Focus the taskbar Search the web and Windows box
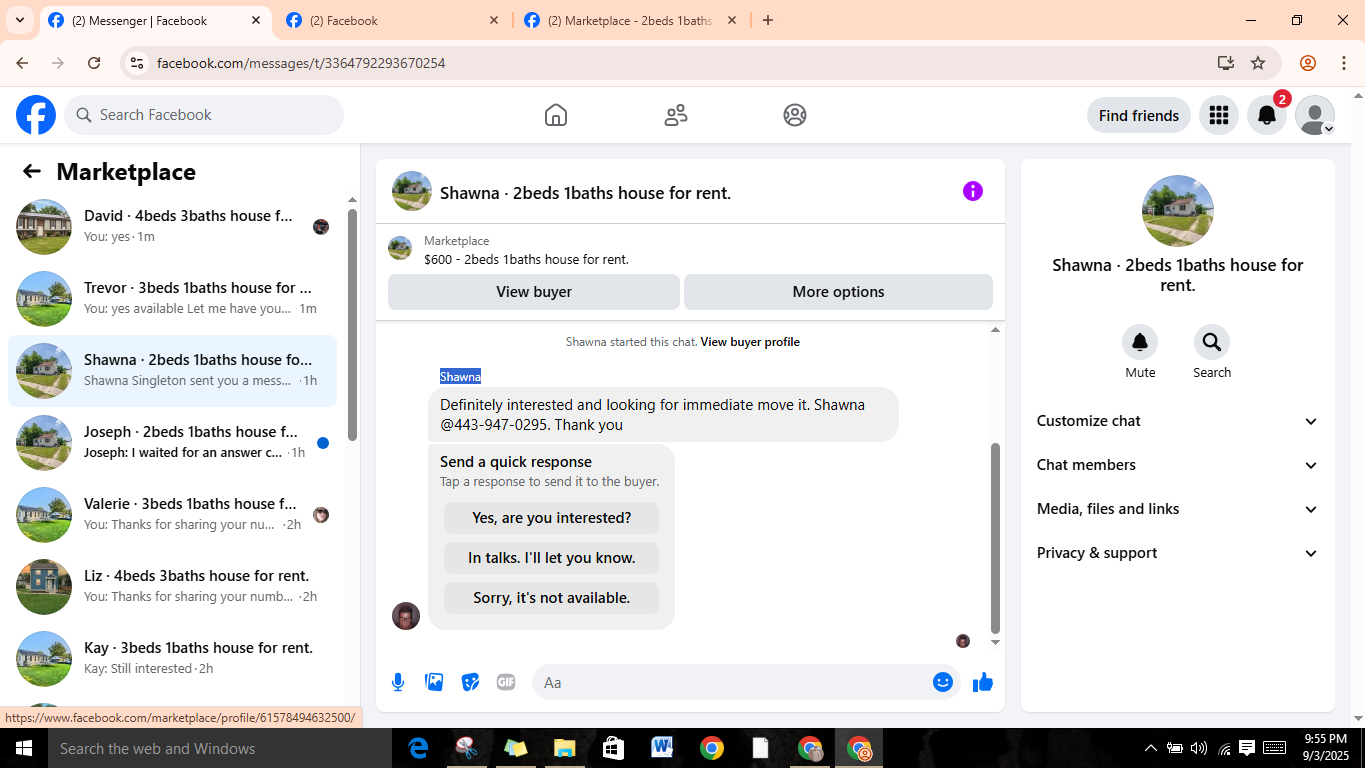Image resolution: width=1365 pixels, height=768 pixels. click(221, 748)
